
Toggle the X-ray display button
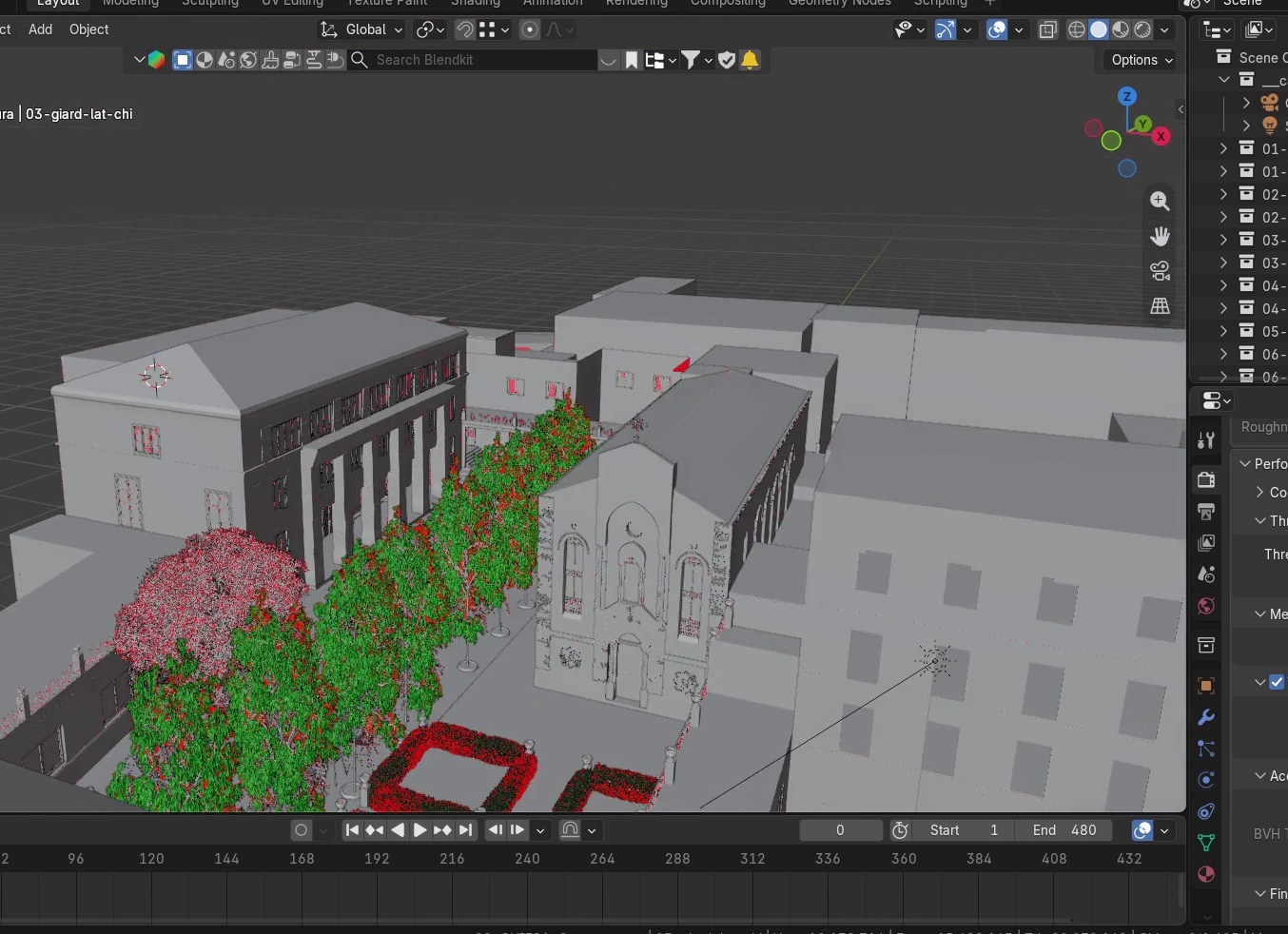1047,29
